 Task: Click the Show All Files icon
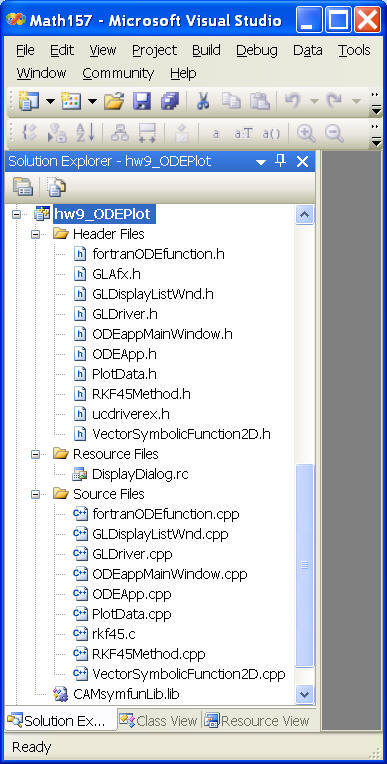tap(56, 186)
